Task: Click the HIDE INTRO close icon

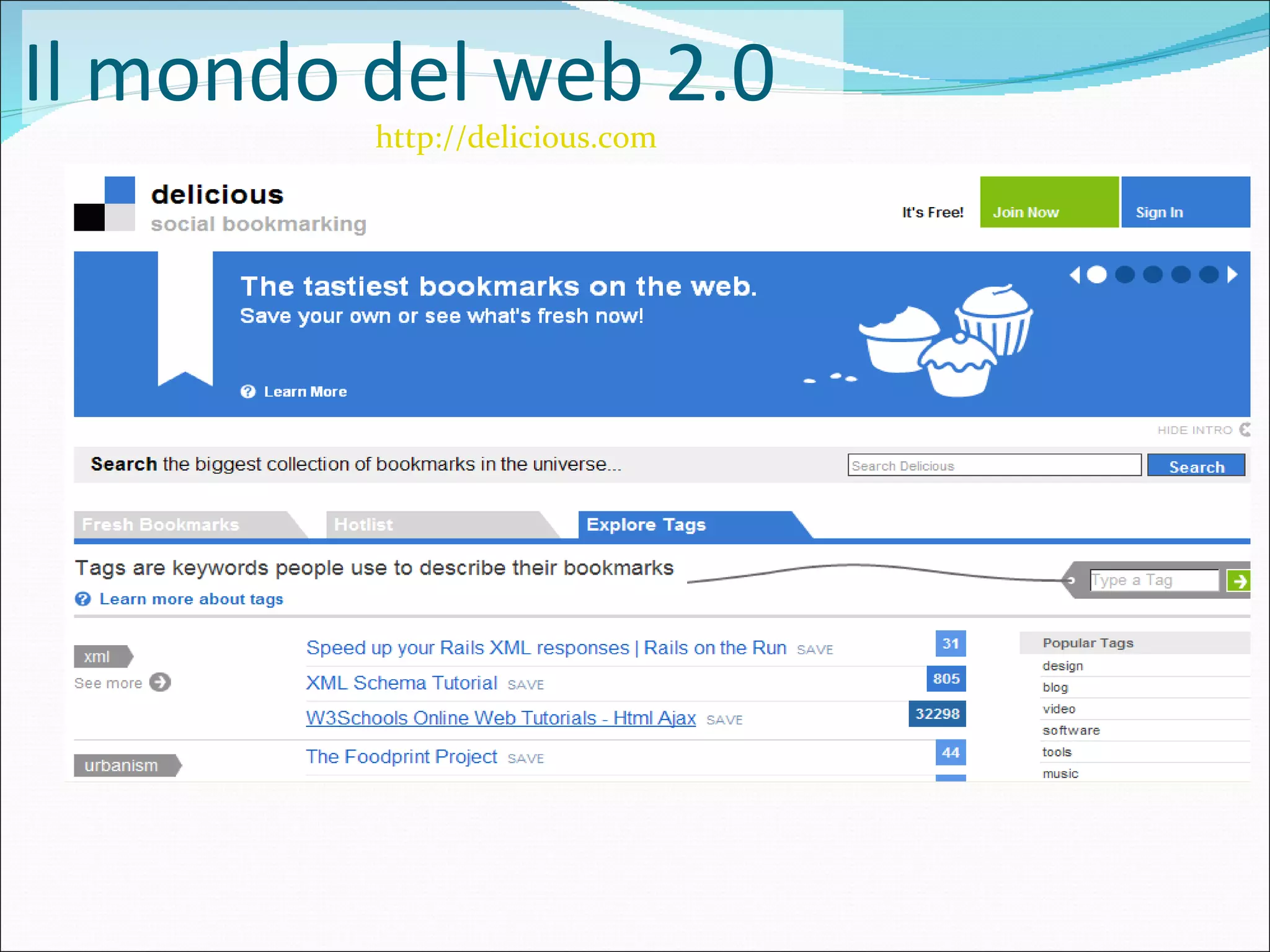Action: (1245, 430)
